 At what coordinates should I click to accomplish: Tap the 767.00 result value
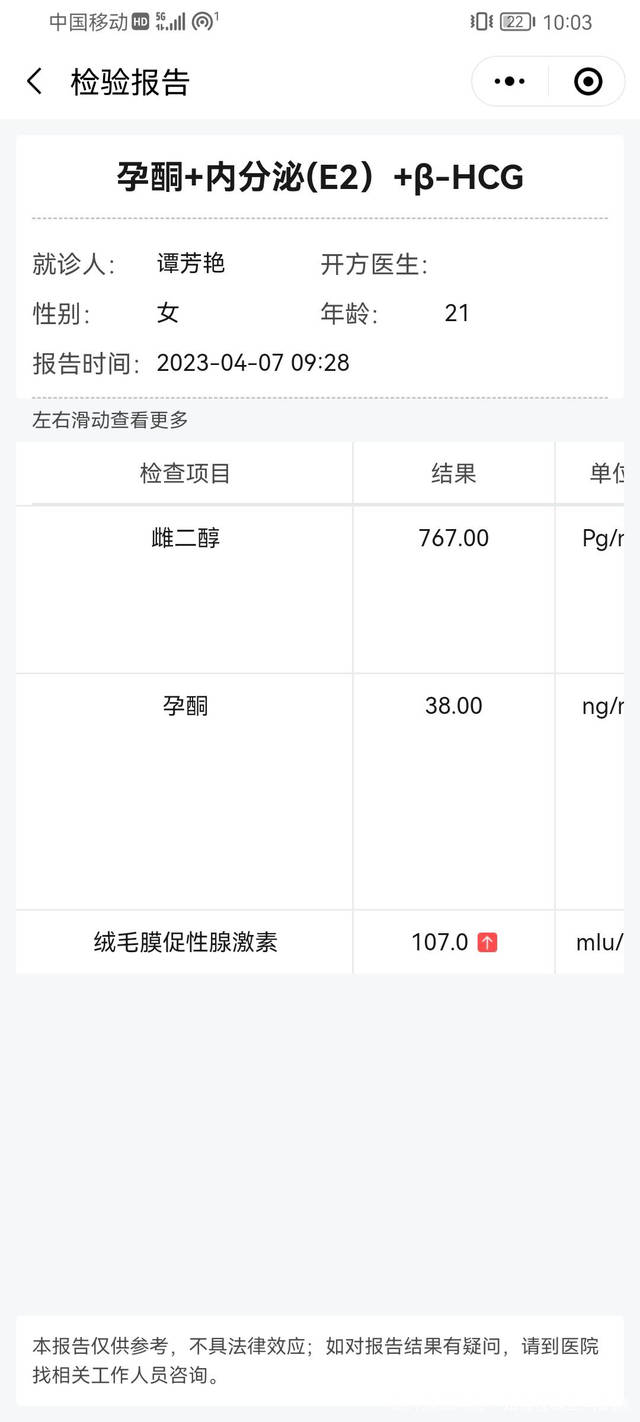tap(453, 539)
